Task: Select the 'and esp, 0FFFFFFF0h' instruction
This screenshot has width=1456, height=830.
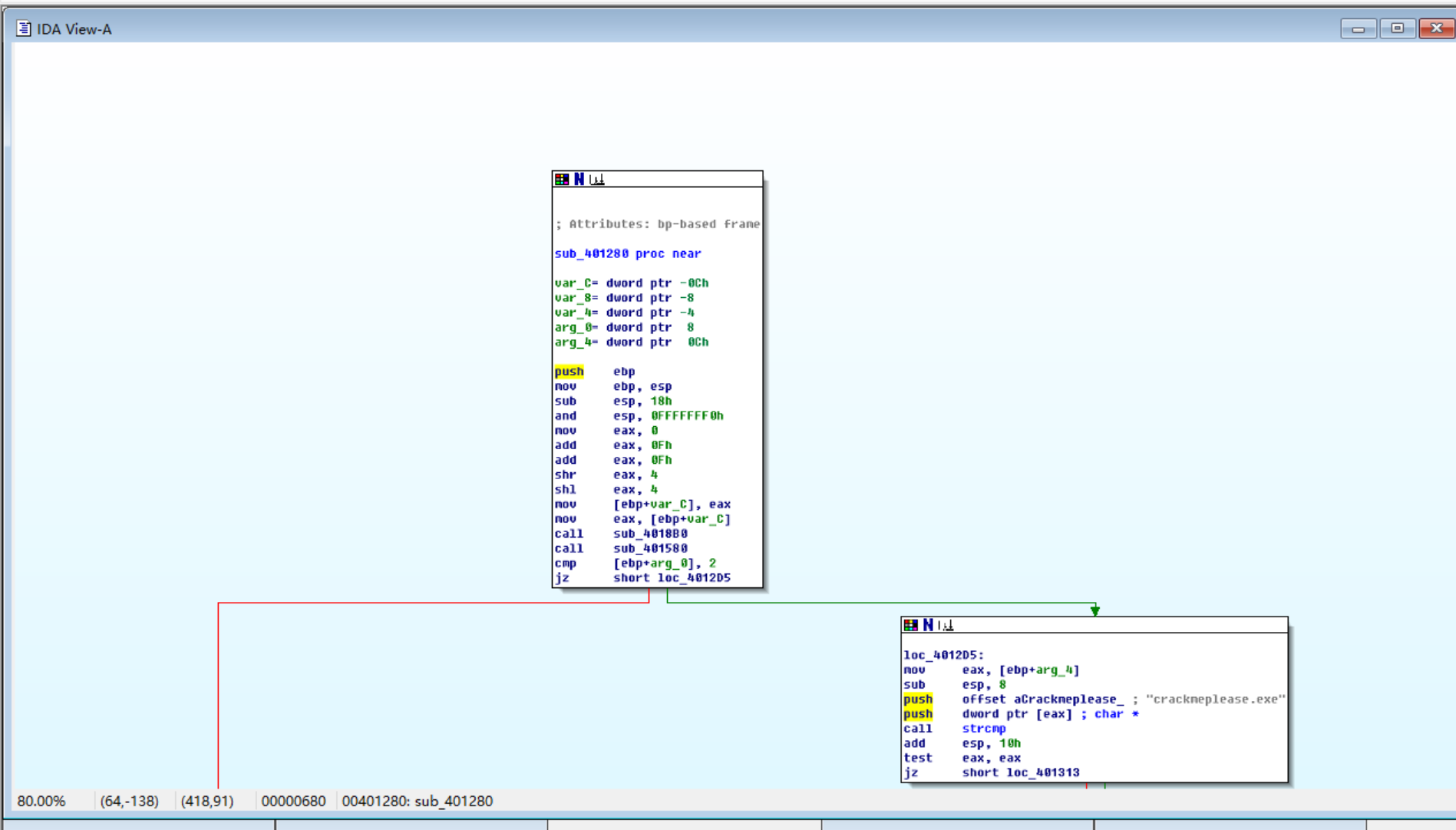Action: pos(639,416)
